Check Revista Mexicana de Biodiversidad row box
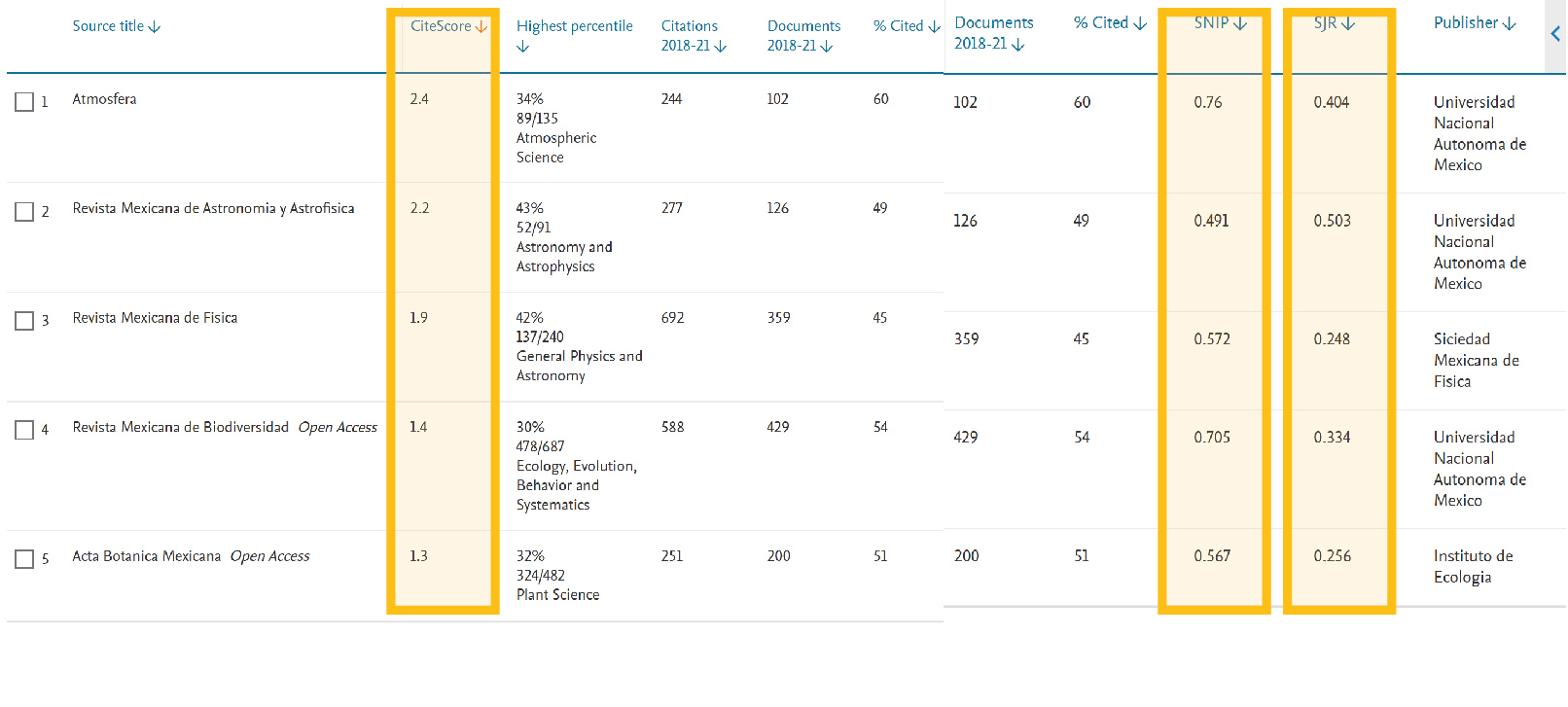This screenshot has height=707, width=1568. [24, 430]
